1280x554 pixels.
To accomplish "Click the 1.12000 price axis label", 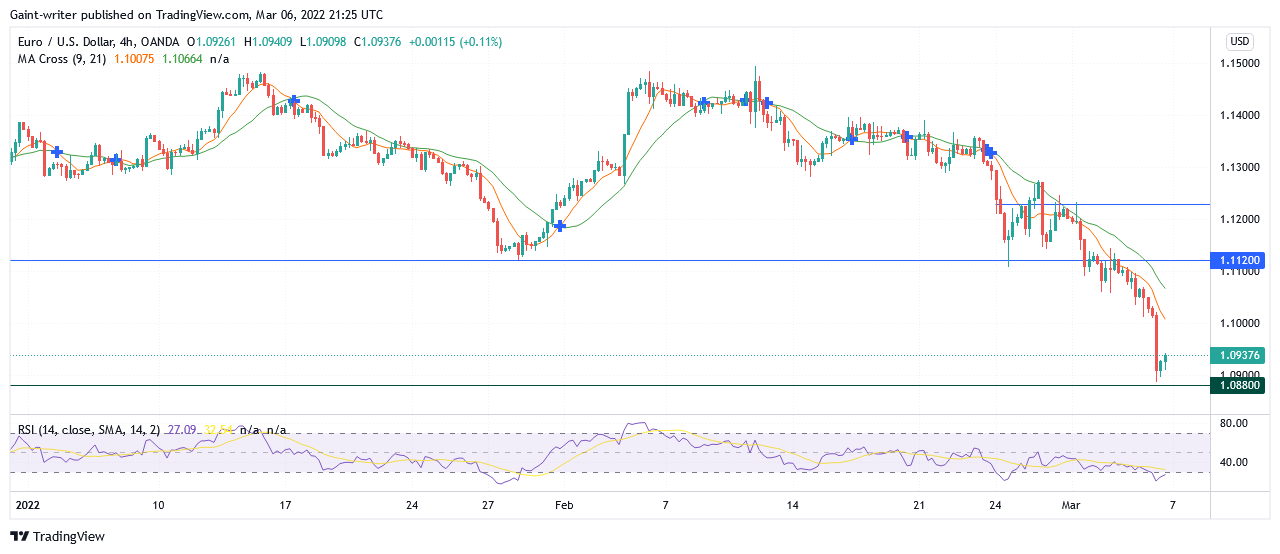I will click(1238, 219).
